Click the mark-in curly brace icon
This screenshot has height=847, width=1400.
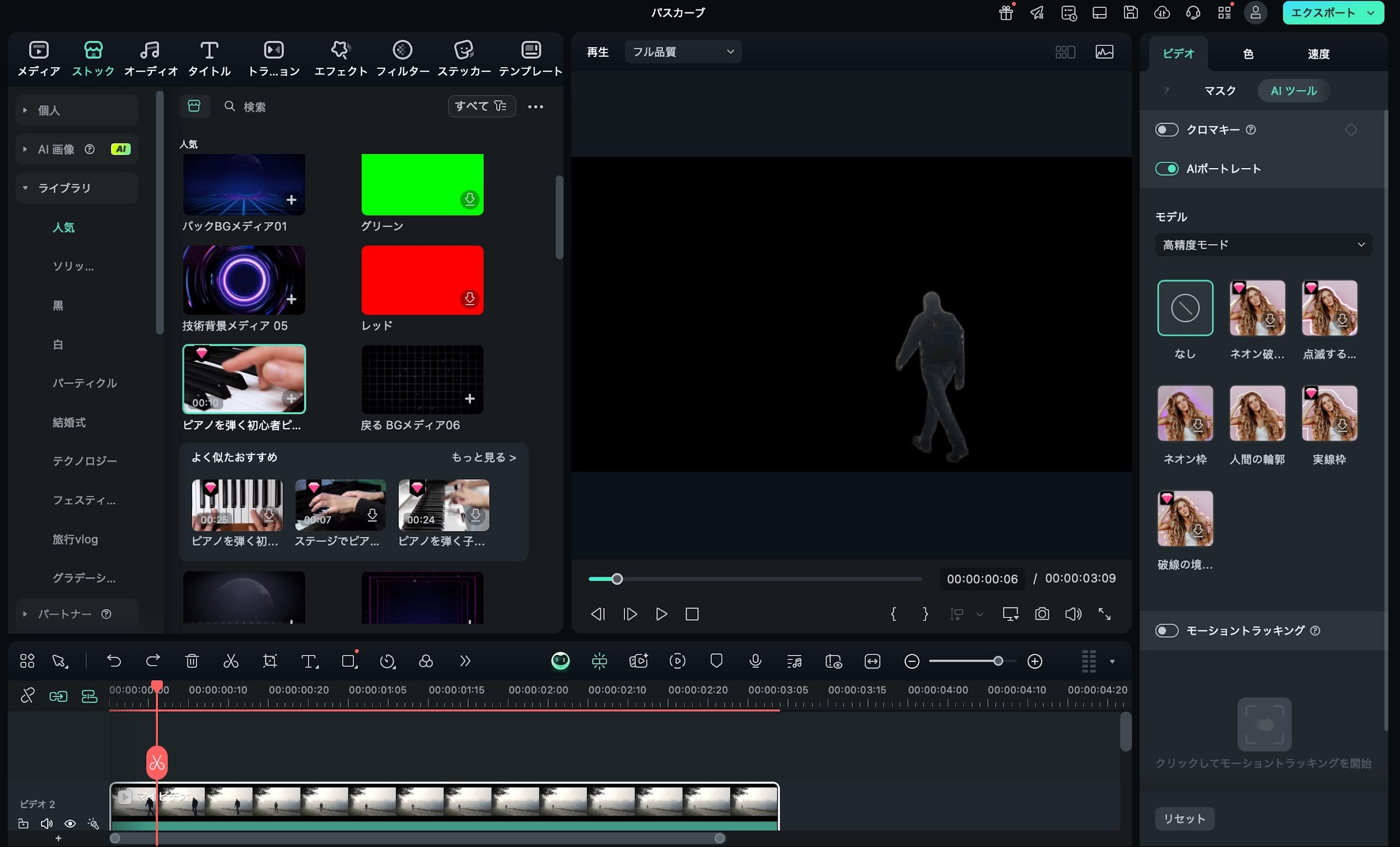[893, 614]
